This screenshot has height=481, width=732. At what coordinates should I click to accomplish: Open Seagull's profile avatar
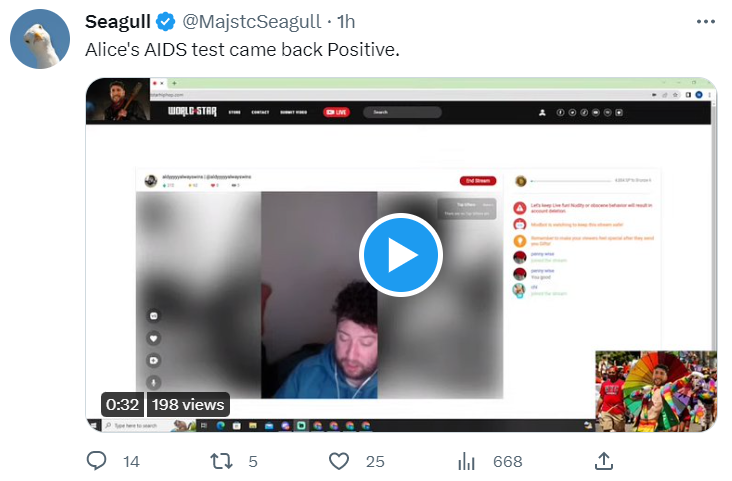point(40,39)
